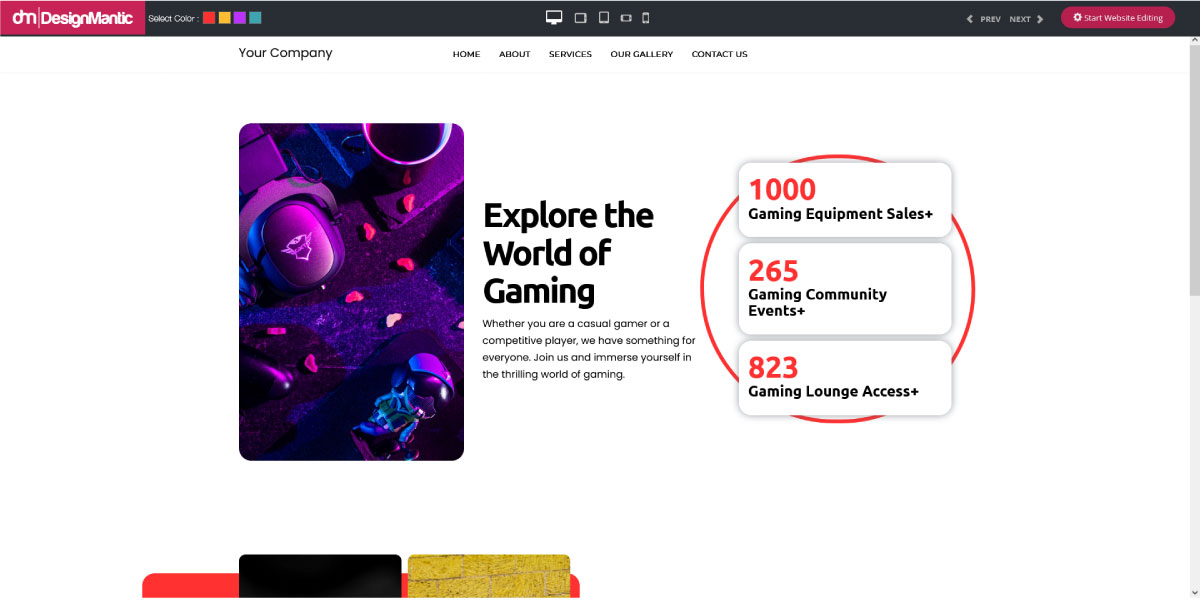The image size is (1200, 600).
Task: Pick the purple color theme swatch
Action: point(240,18)
